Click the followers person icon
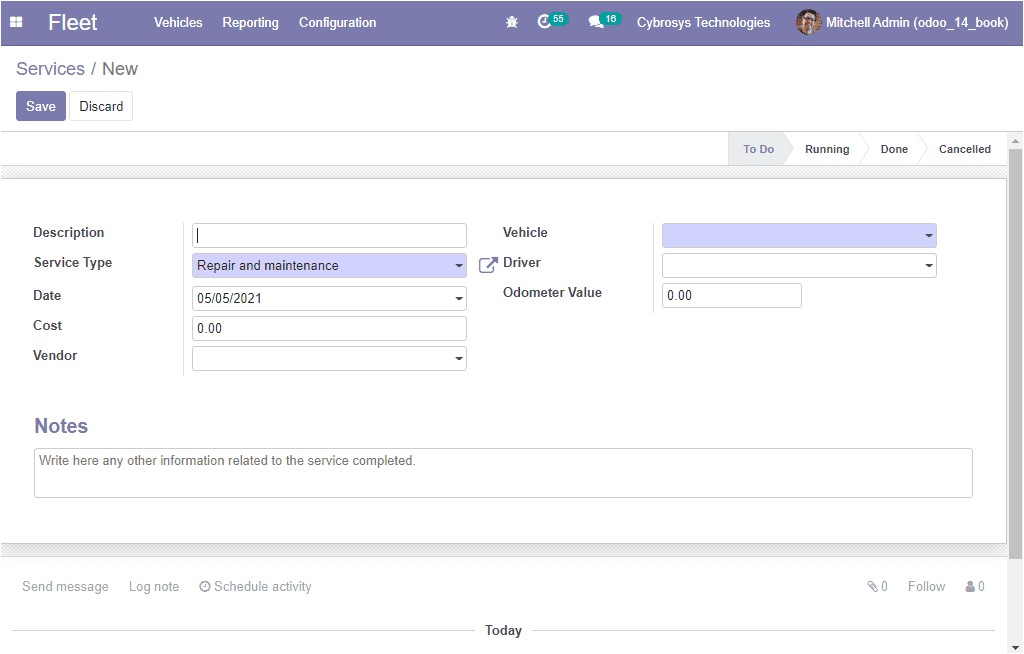1024x654 pixels. tap(970, 587)
